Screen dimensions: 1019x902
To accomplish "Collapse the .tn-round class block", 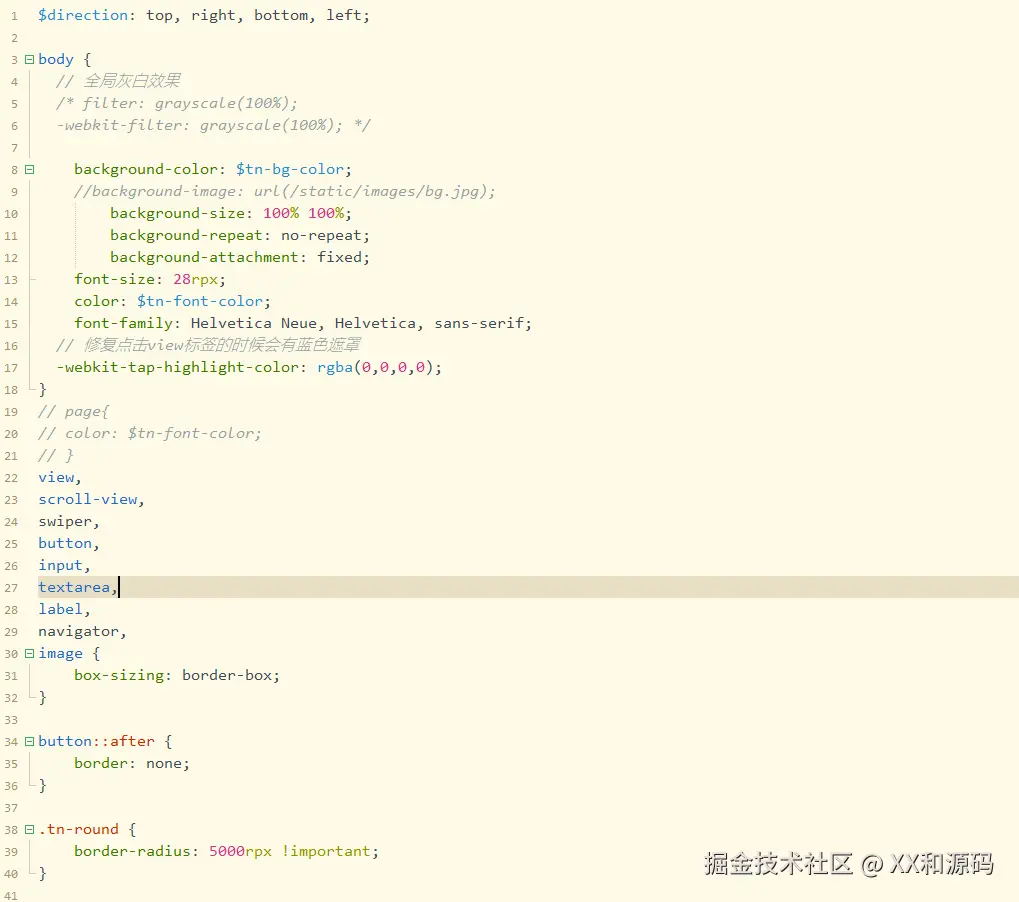I will [28, 829].
